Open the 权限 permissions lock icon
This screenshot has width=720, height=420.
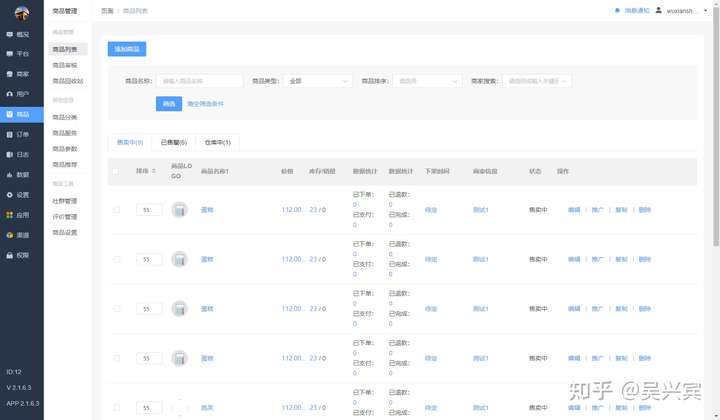(x=10, y=255)
